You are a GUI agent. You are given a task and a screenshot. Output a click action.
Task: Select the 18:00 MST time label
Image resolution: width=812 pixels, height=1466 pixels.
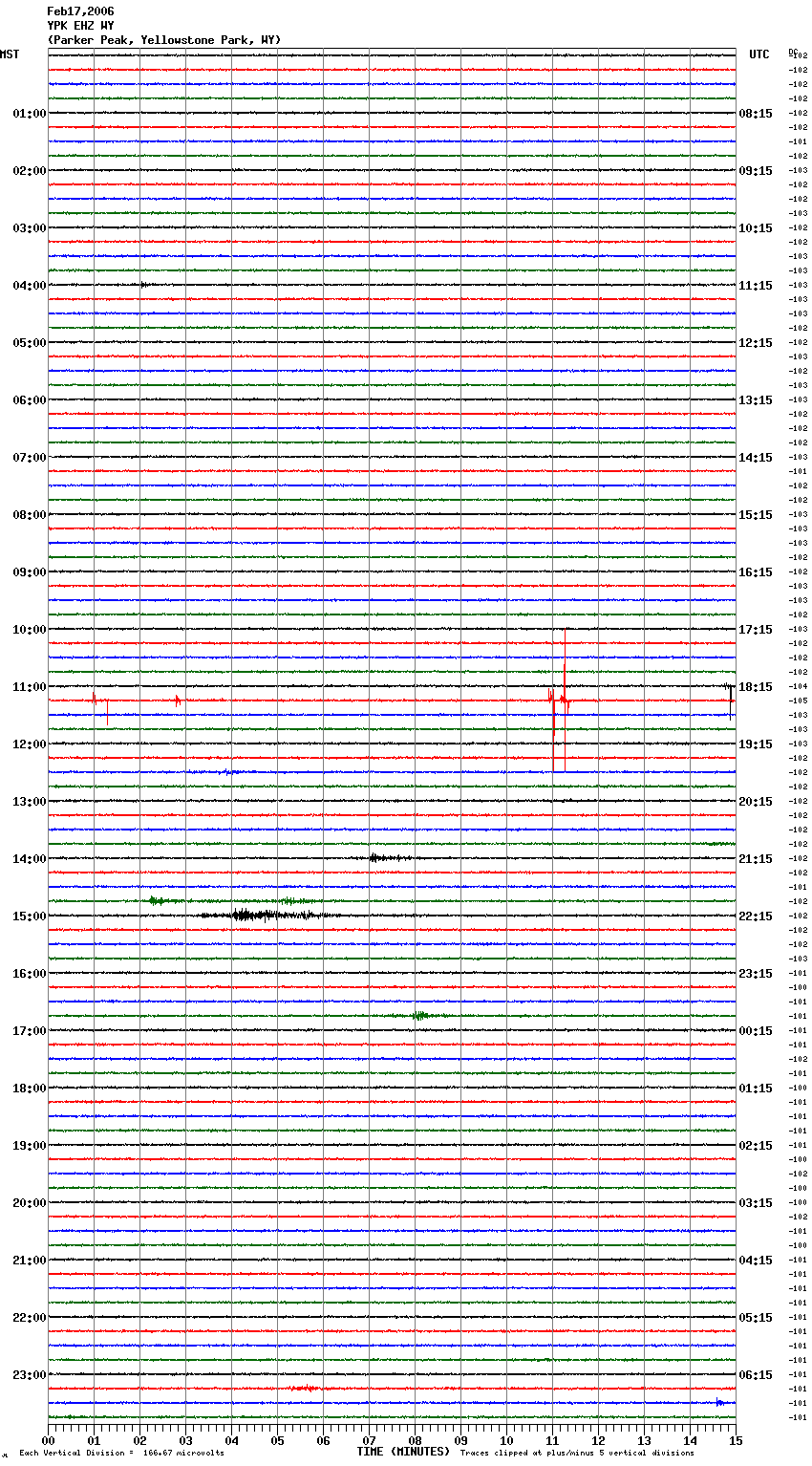coord(29,1089)
